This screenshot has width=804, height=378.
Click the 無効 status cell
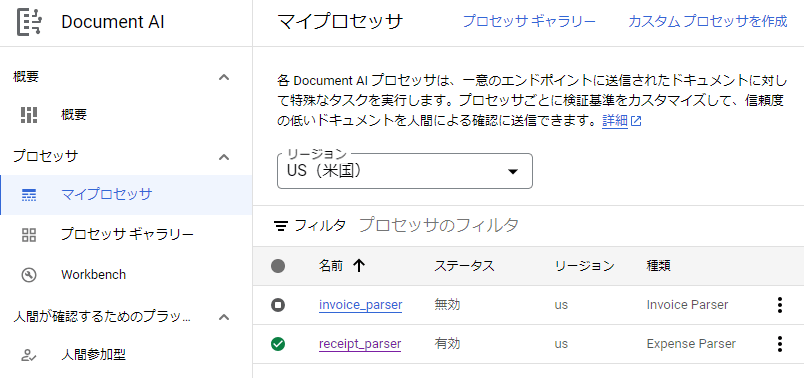point(447,305)
